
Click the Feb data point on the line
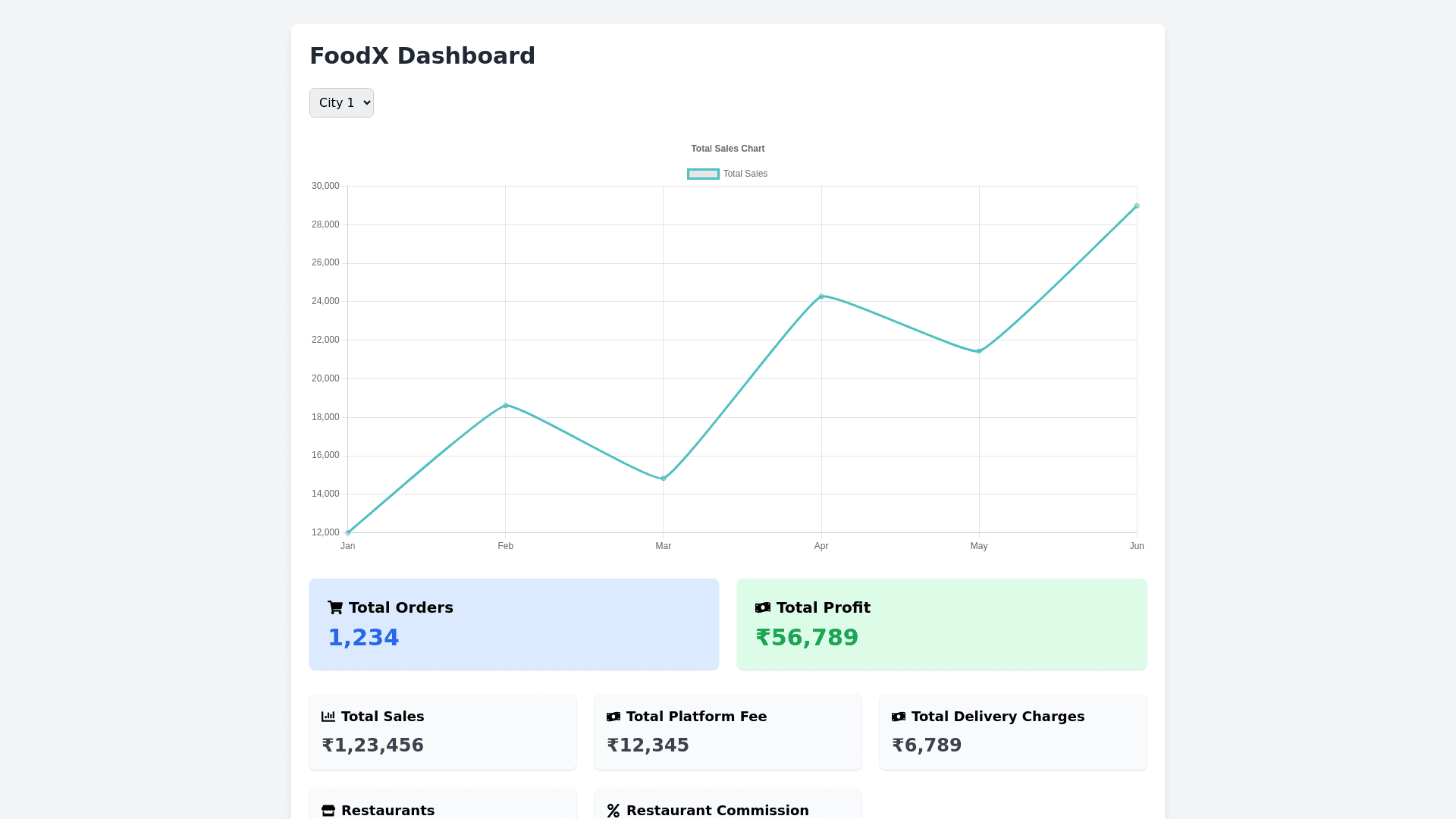coord(506,406)
